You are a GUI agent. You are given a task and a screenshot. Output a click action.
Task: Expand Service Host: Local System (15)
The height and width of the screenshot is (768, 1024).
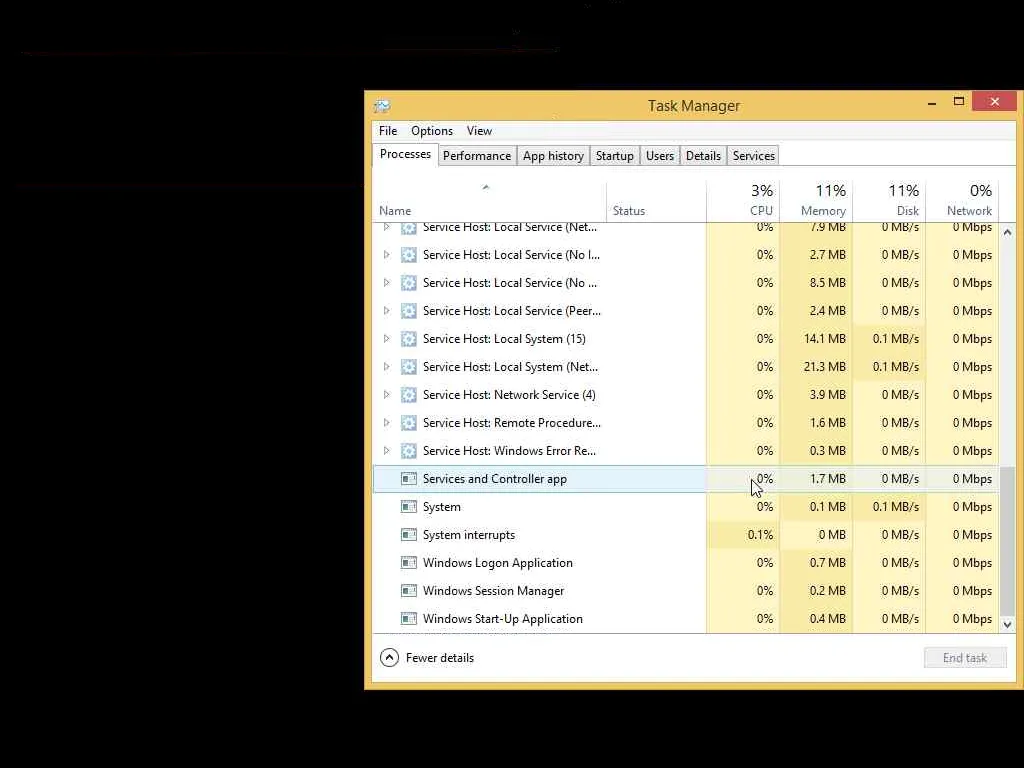click(387, 339)
